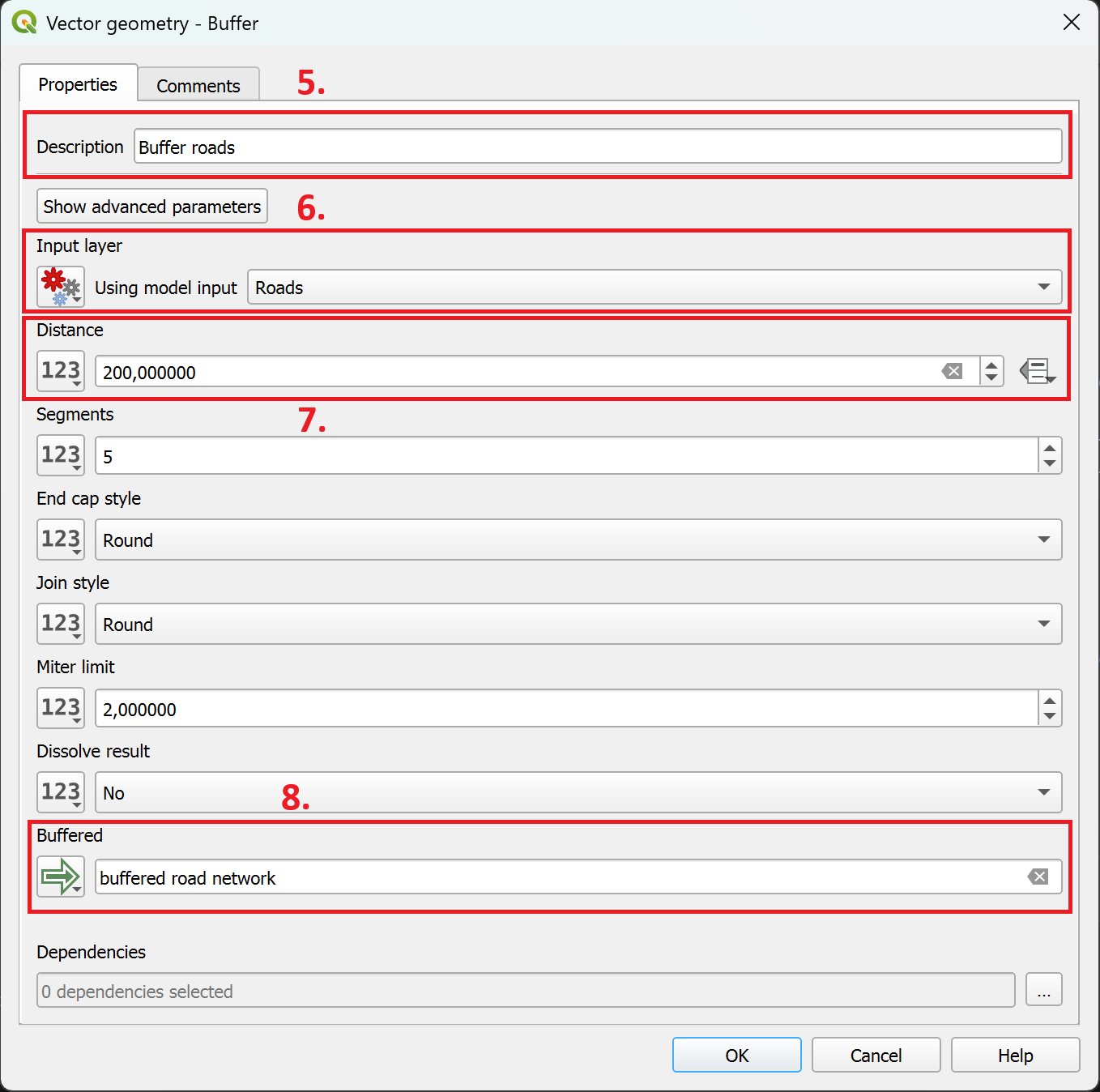Switch to the Comments tab

coord(198,86)
